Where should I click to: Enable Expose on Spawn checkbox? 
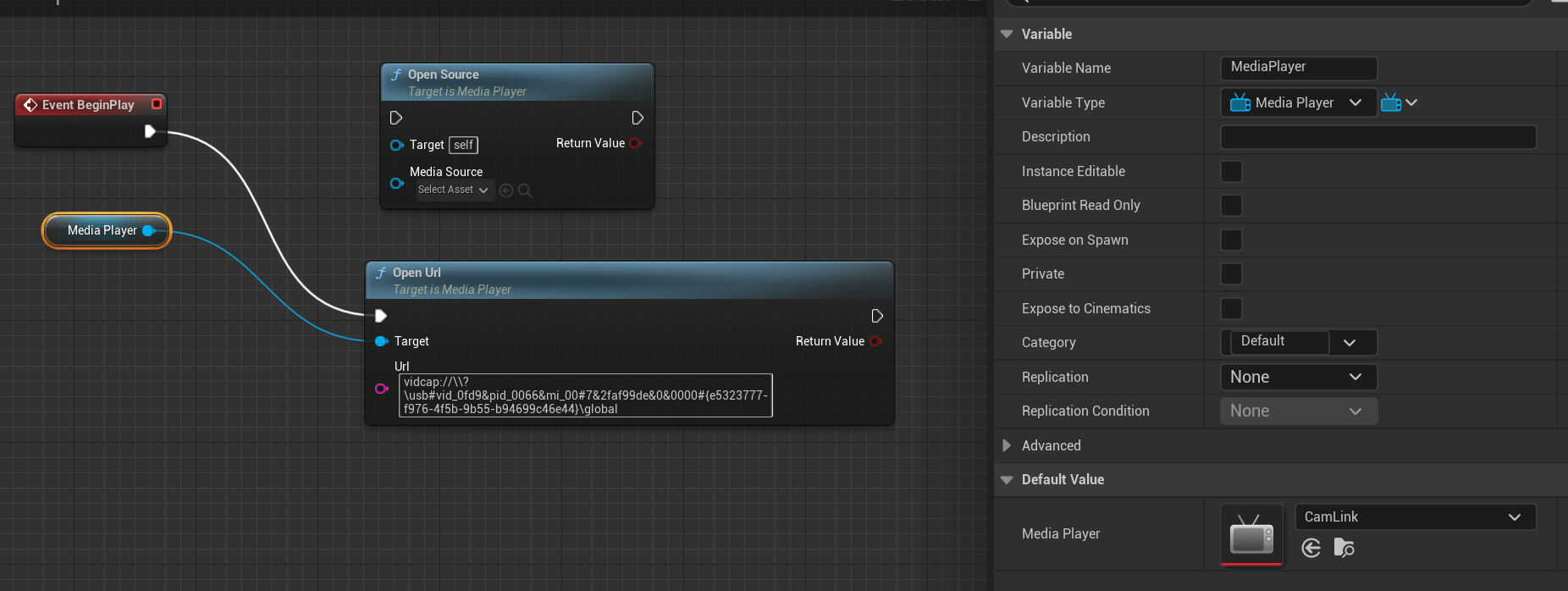1231,240
